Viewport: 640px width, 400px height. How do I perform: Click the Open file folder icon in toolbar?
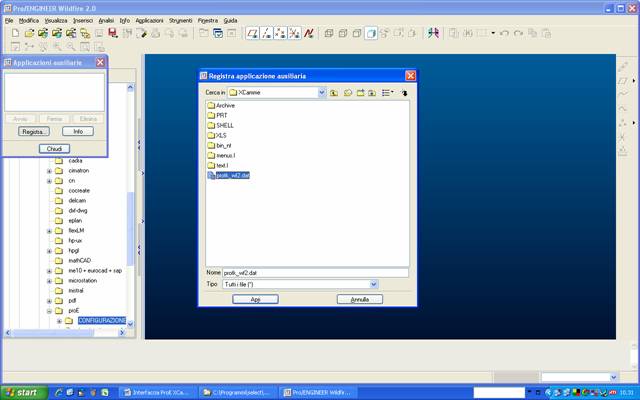point(29,33)
